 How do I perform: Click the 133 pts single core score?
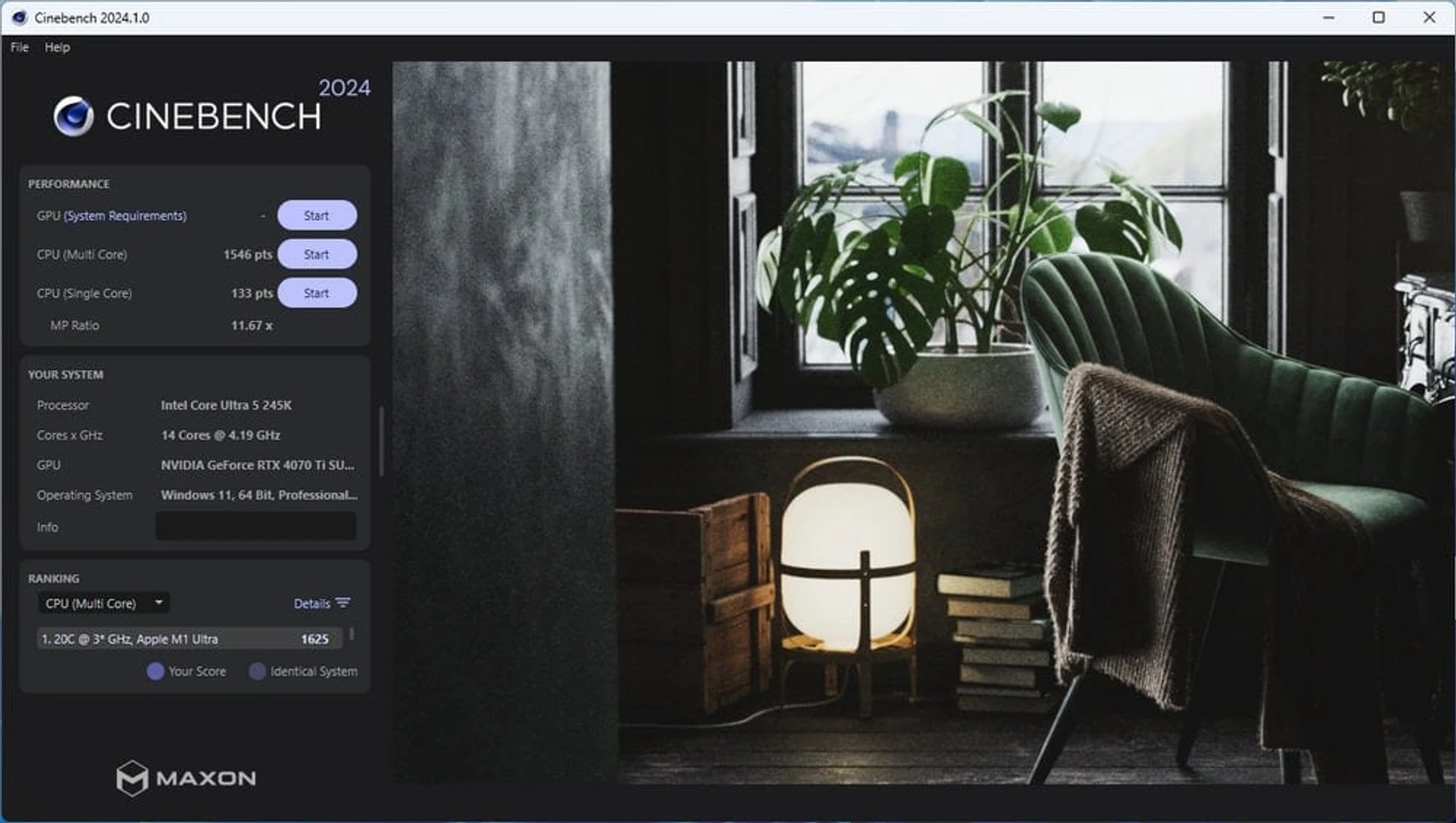tap(252, 294)
